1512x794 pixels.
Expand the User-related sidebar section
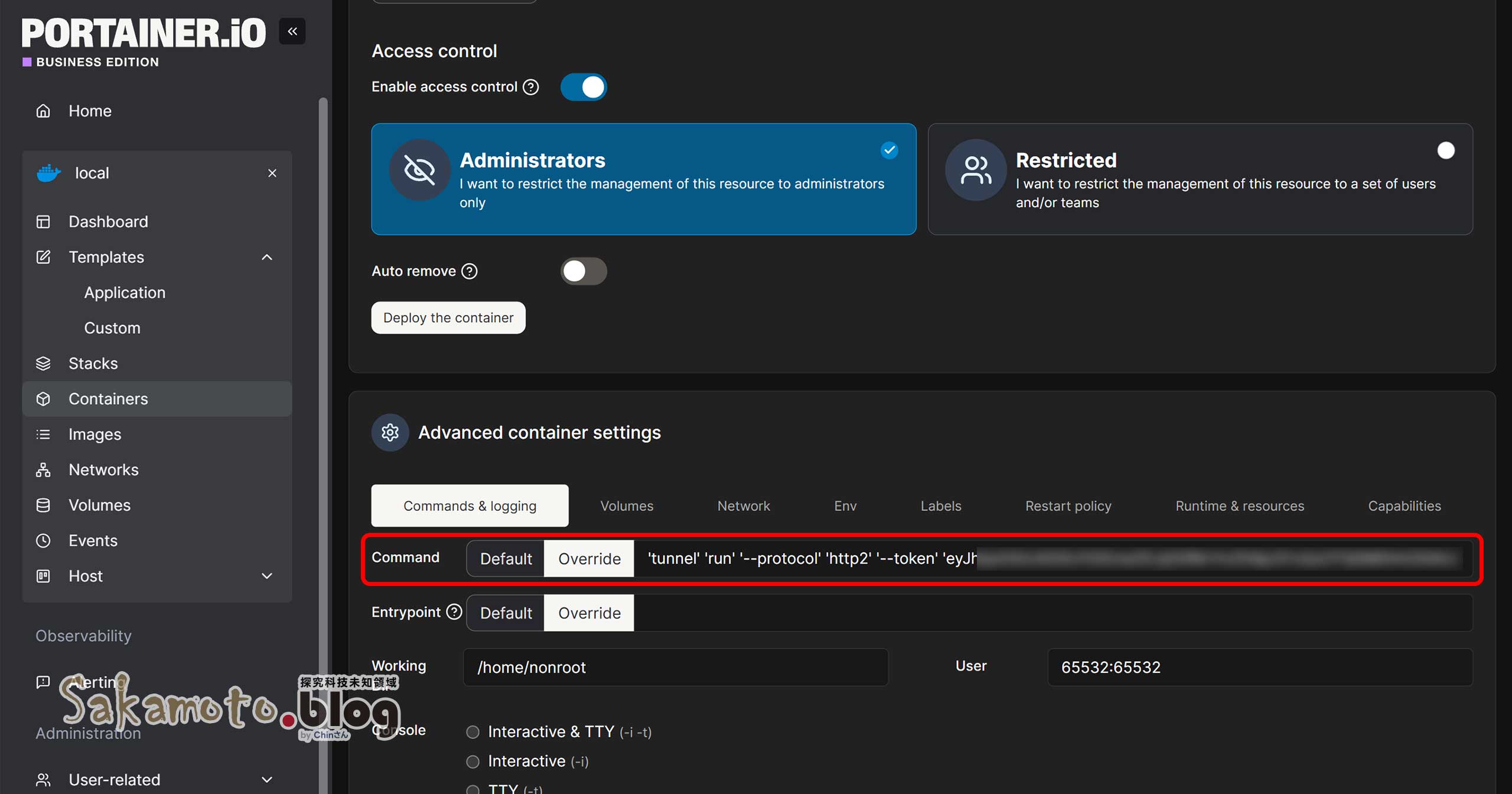click(267, 780)
